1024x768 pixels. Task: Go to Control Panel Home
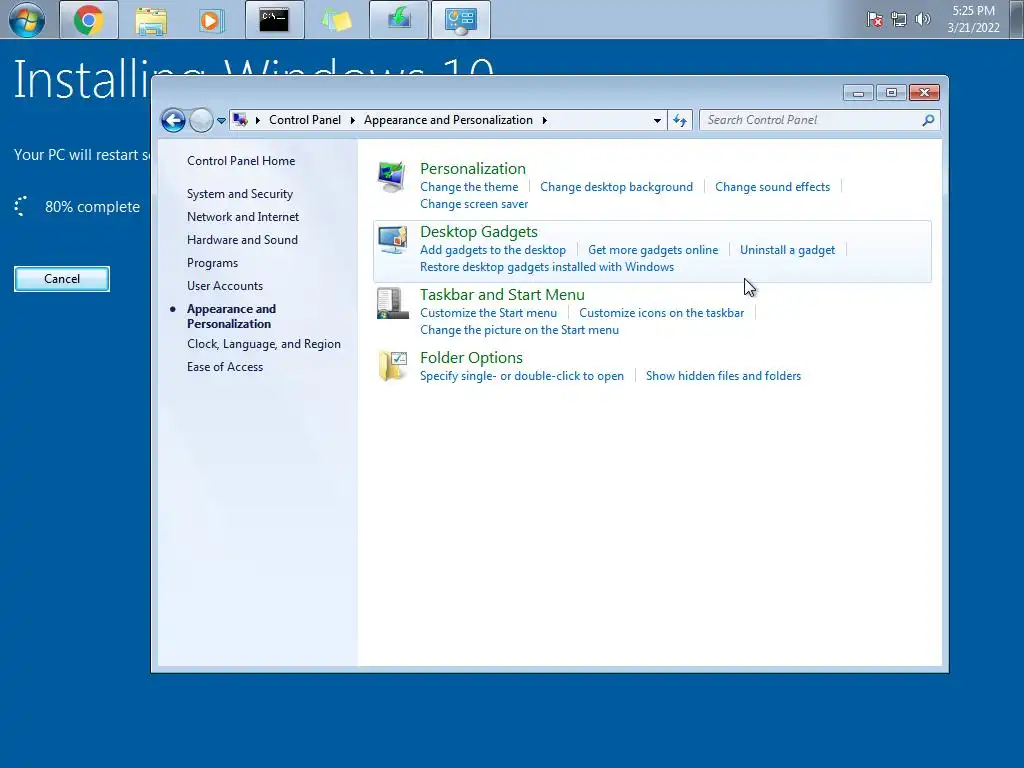(x=241, y=161)
